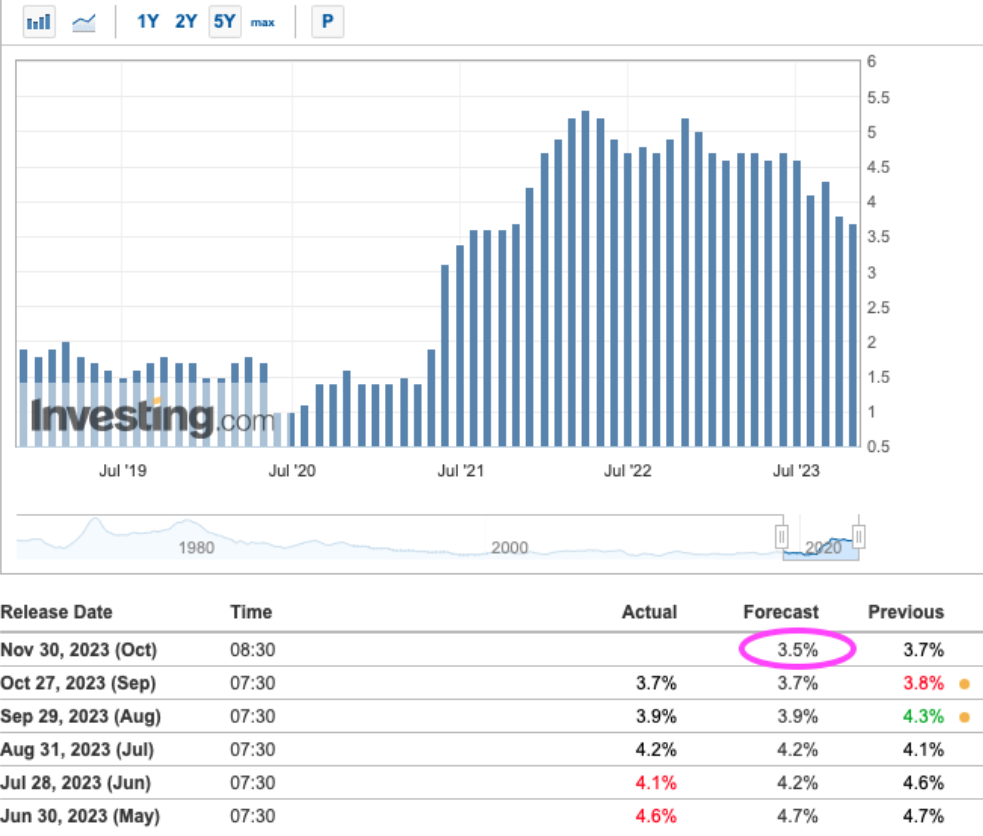Click the Jul '23 x-axis label

(x=796, y=471)
